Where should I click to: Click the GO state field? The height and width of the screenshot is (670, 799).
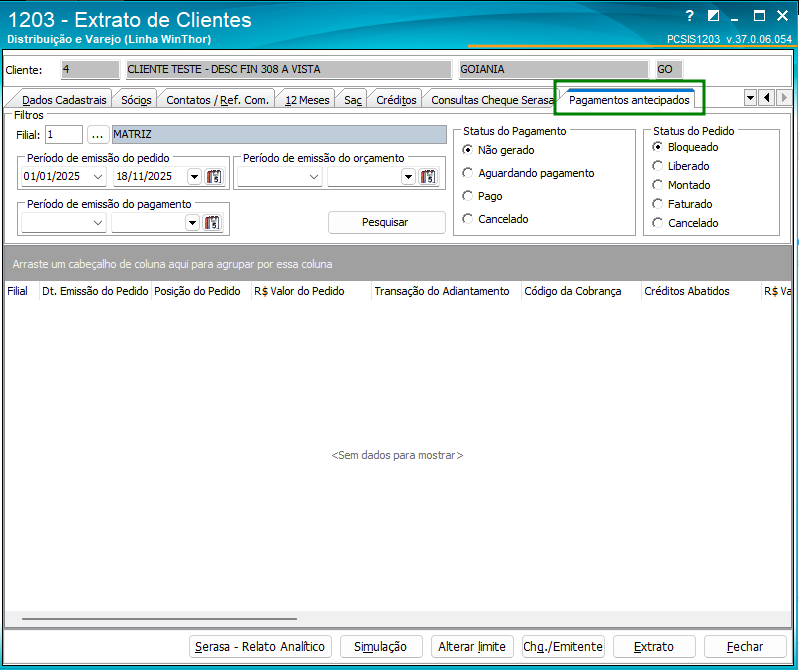tap(669, 69)
